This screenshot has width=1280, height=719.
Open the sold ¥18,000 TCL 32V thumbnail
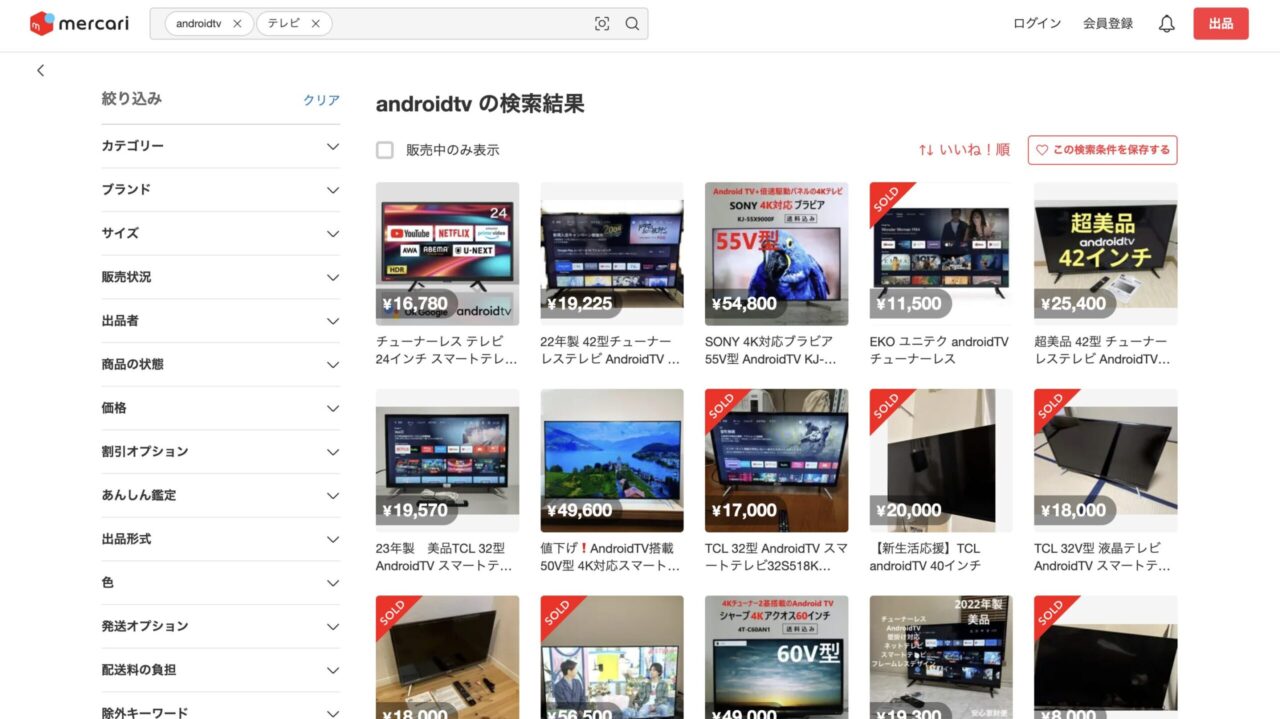coord(1106,461)
